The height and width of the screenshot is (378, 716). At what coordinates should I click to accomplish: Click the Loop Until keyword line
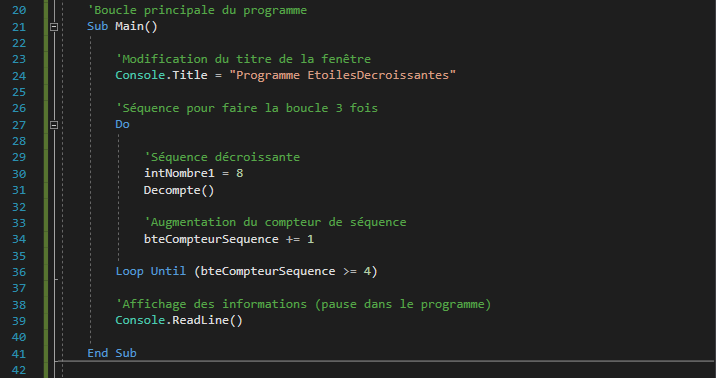pyautogui.click(x=247, y=272)
